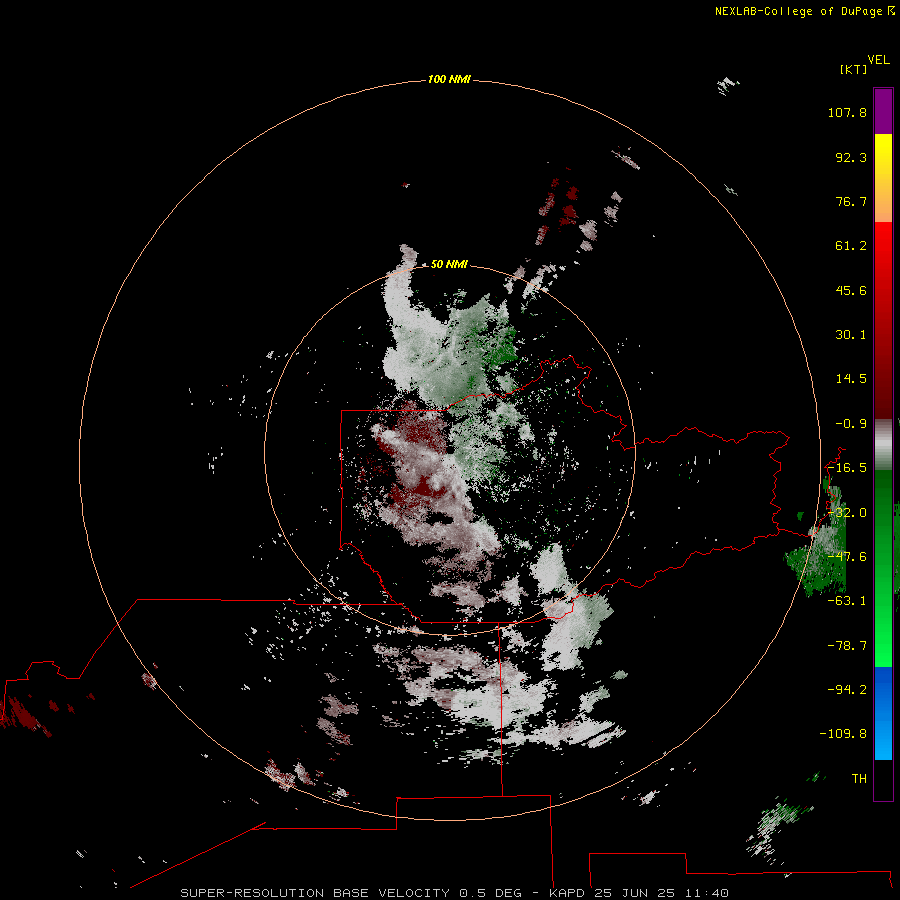Click the 107.8 value on velocity scale
Image resolution: width=900 pixels, height=900 pixels.
click(847, 112)
